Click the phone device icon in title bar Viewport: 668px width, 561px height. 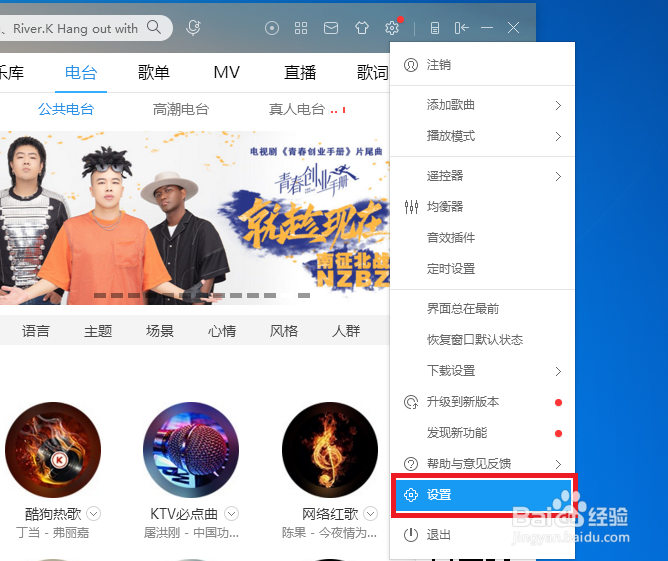pyautogui.click(x=435, y=28)
